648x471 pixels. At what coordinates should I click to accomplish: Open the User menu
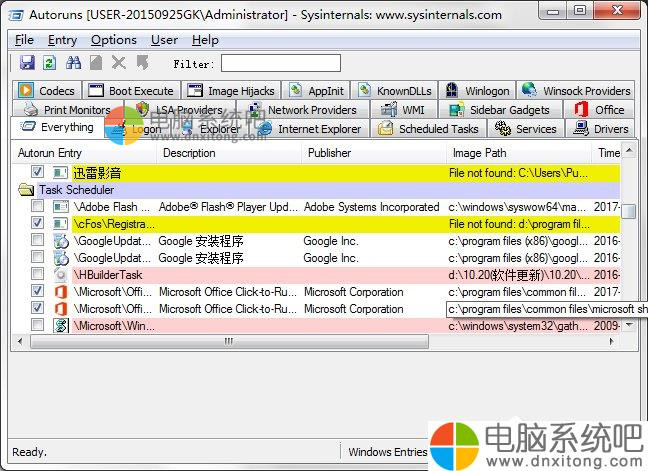(164, 40)
